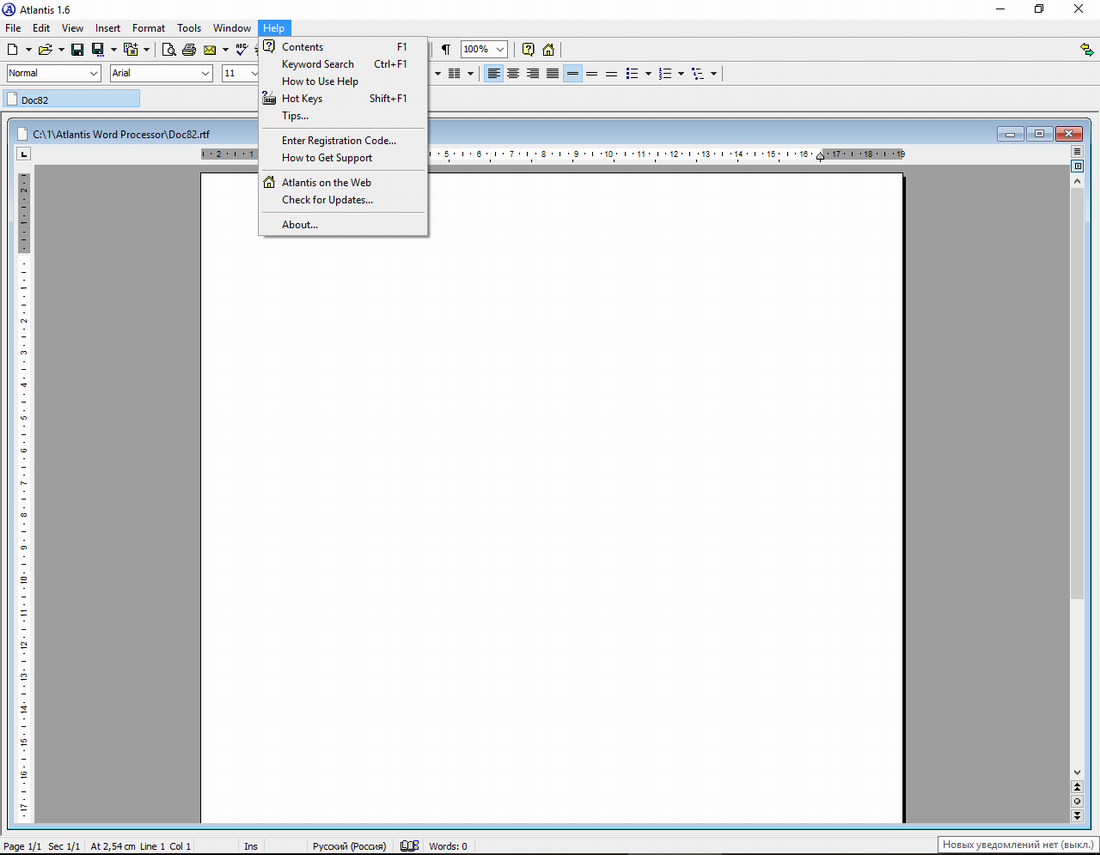Open the File menu
Viewport: 1100px width, 855px height.
(x=13, y=28)
